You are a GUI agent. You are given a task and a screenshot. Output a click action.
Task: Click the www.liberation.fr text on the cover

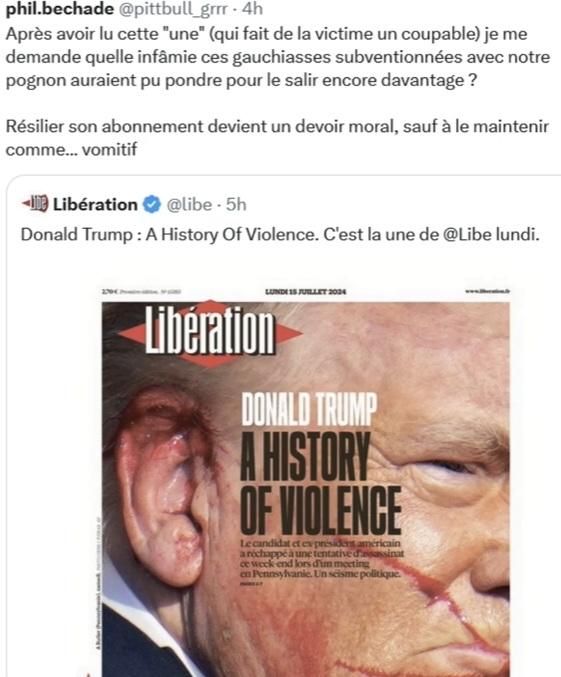488,291
